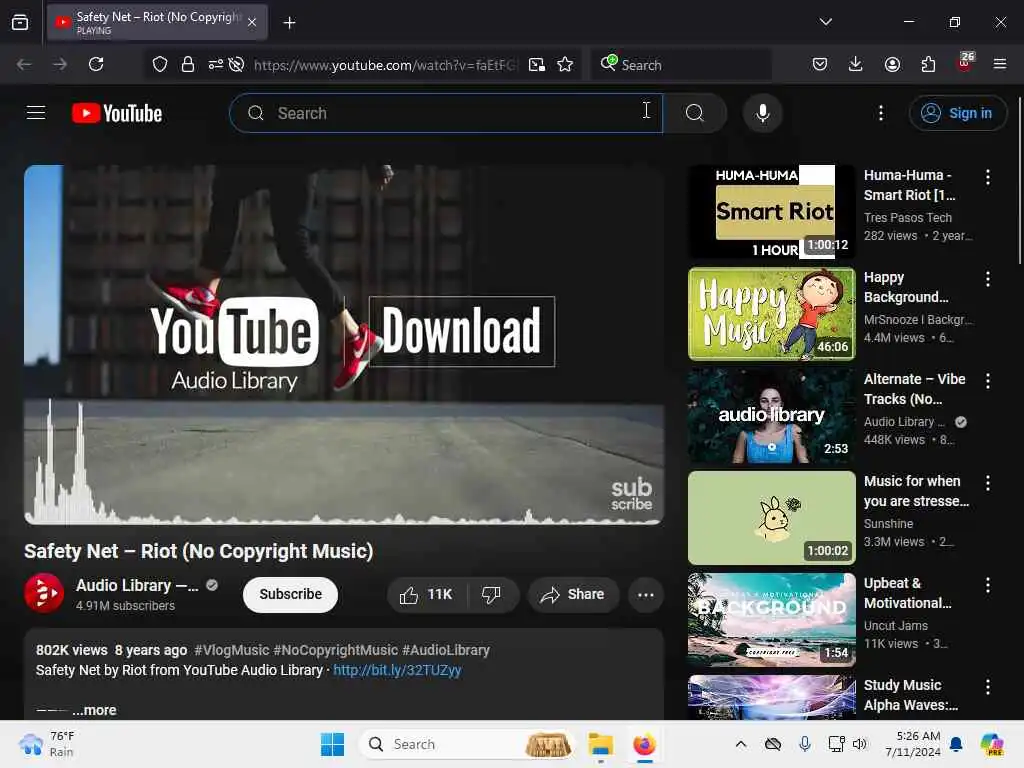Open the Audio Library channel avatar
The image size is (1024, 768).
click(44, 593)
